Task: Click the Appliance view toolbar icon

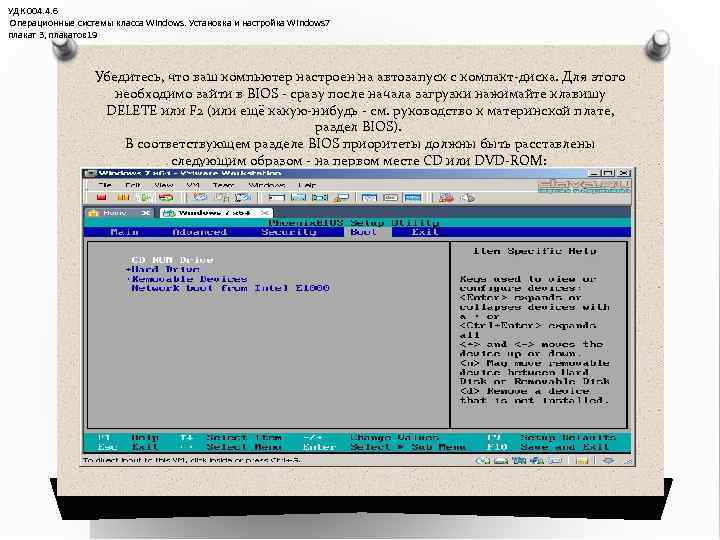Action: (x=390, y=197)
